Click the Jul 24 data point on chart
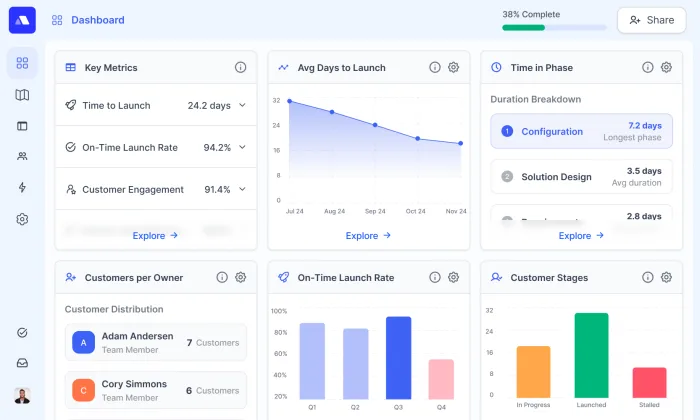The height and width of the screenshot is (420, 700). (x=290, y=101)
